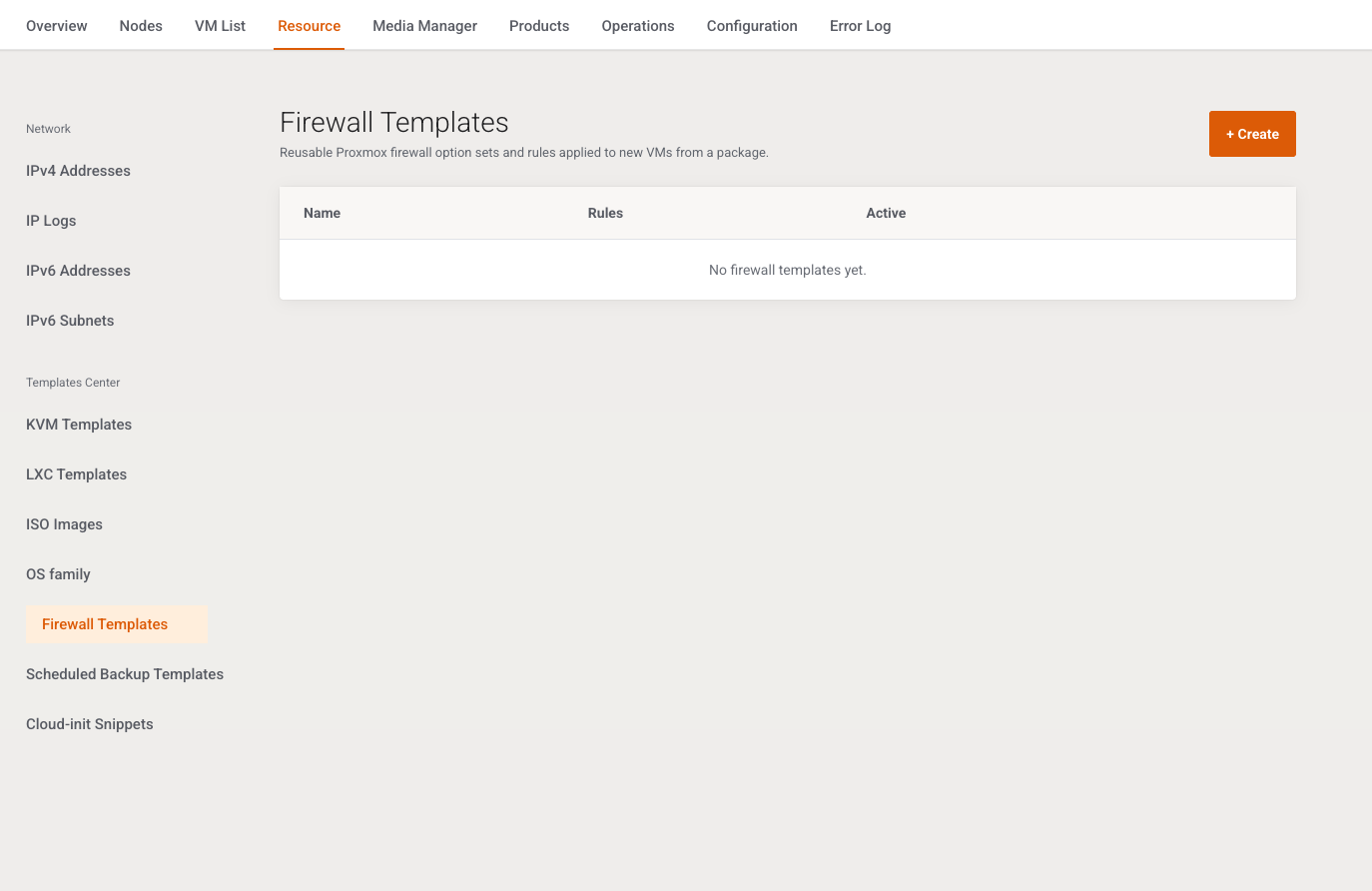Viewport: 1372px width, 891px height.
Task: Click the 'Reusable Proxmox firewall option sets' description
Action: click(524, 153)
